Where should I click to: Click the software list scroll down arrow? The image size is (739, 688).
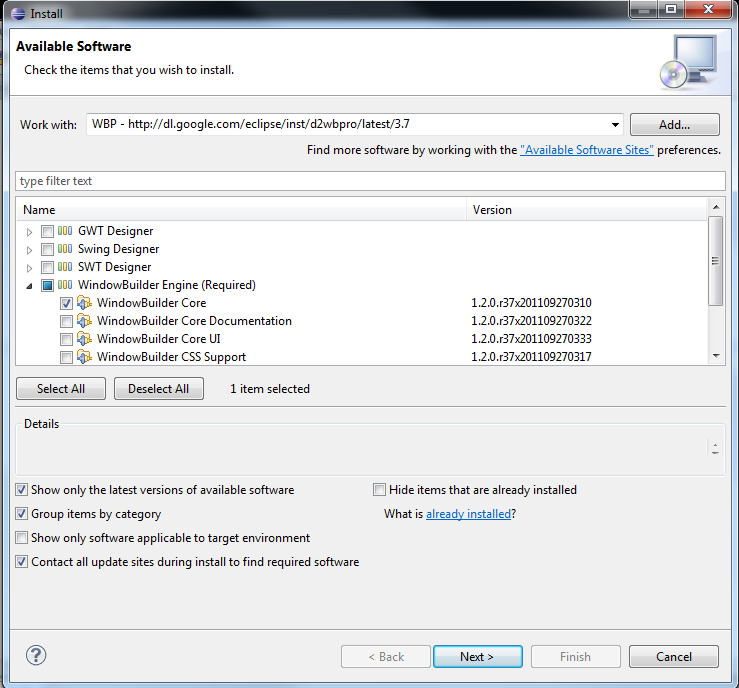coord(716,356)
